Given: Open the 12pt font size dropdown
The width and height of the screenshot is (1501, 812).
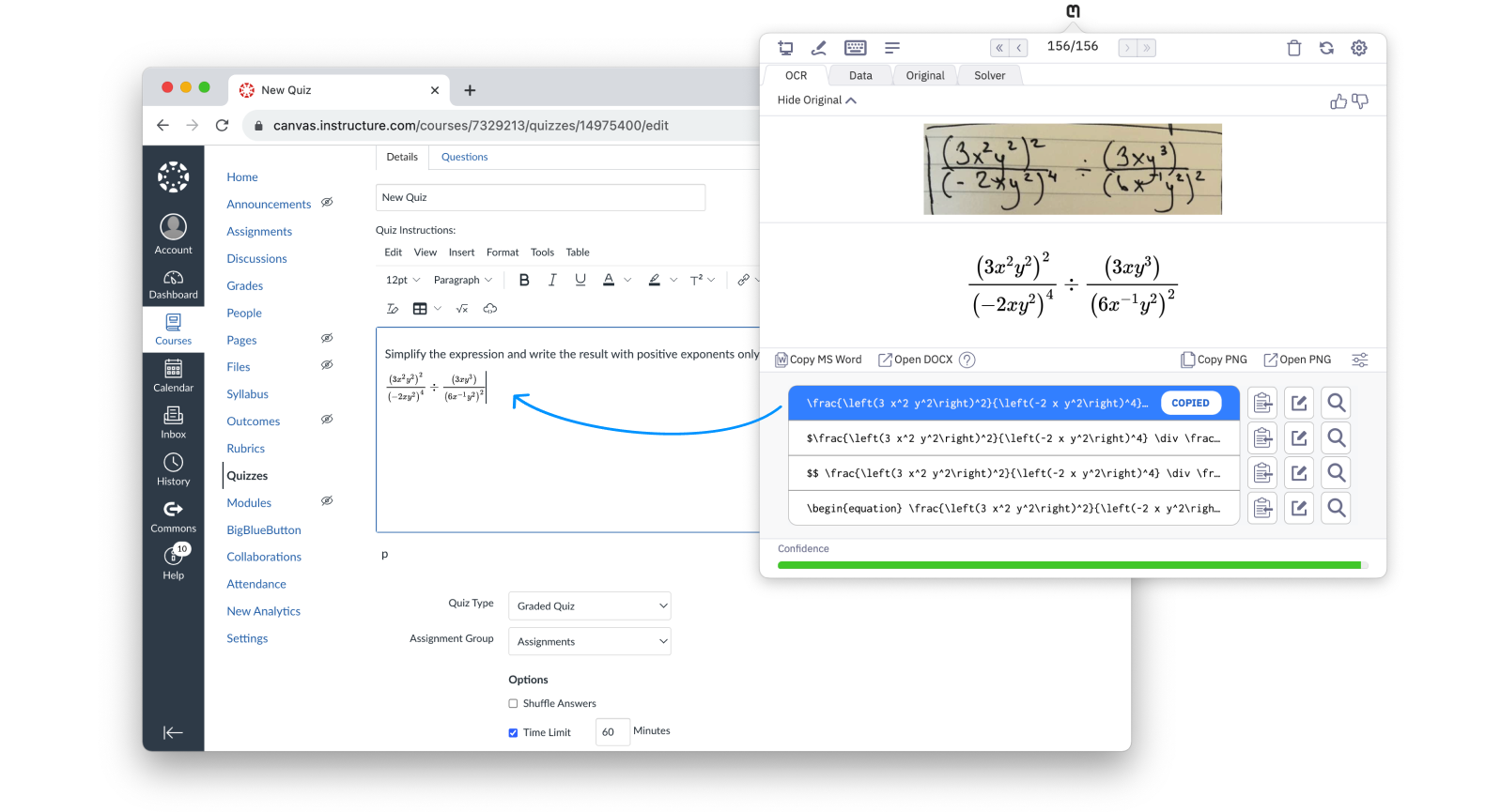Looking at the screenshot, I should click(403, 280).
